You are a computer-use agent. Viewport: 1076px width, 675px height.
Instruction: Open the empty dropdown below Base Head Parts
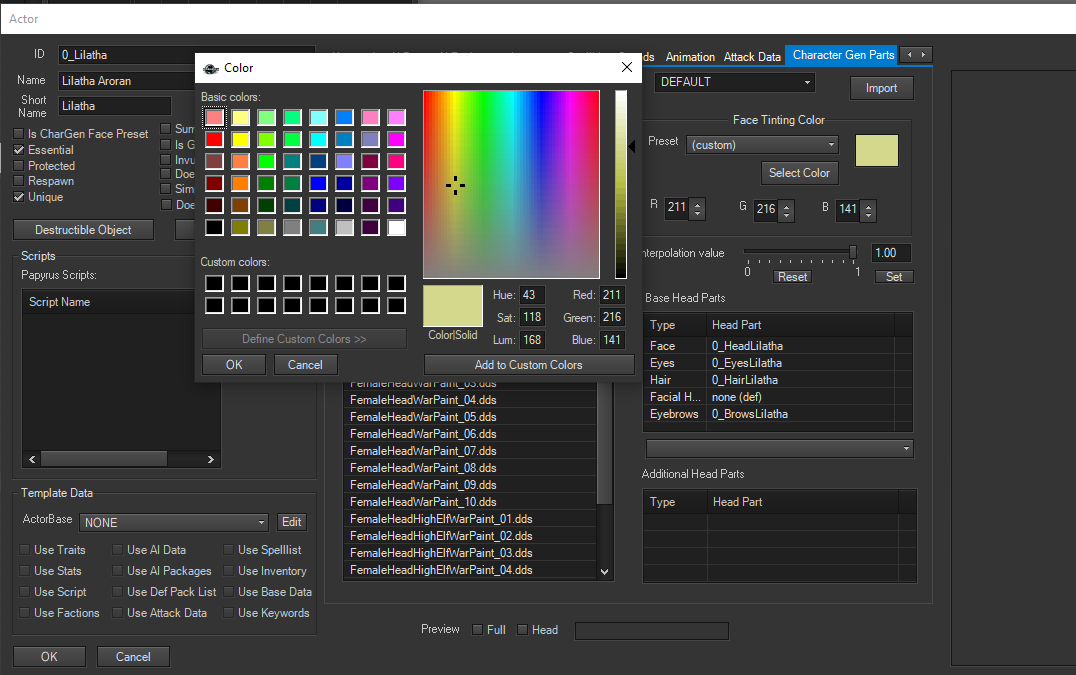[x=780, y=449]
